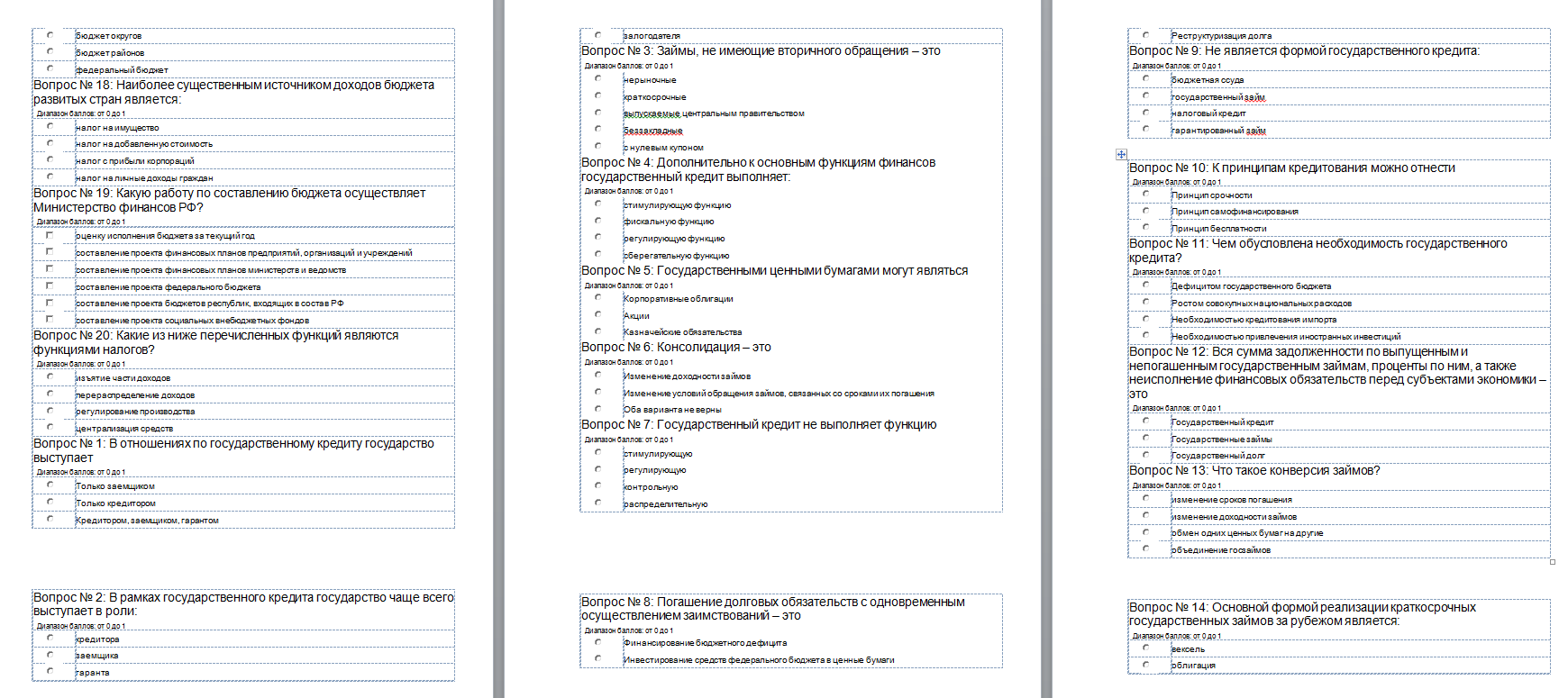The height and width of the screenshot is (698, 1568).
Task: Choose 'Государственный долг' in Вопрос № 12
Action: 1146,454
